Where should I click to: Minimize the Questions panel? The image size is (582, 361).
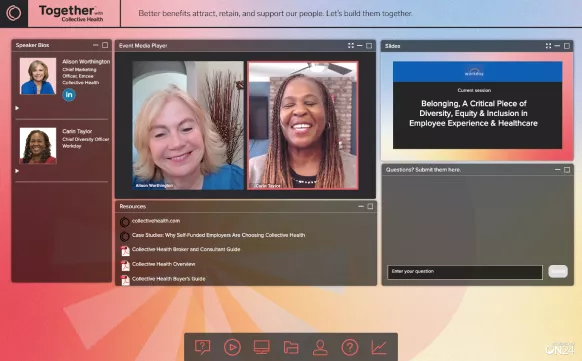pos(558,170)
